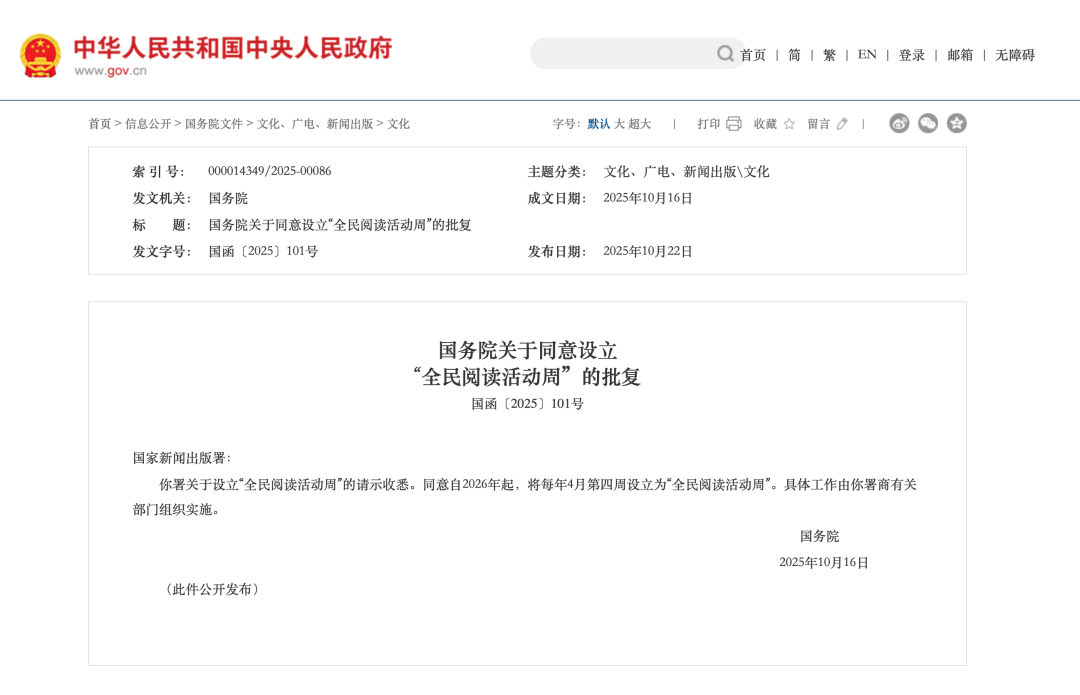Open the 登录 login link
This screenshot has width=1080, height=695.
coord(911,56)
